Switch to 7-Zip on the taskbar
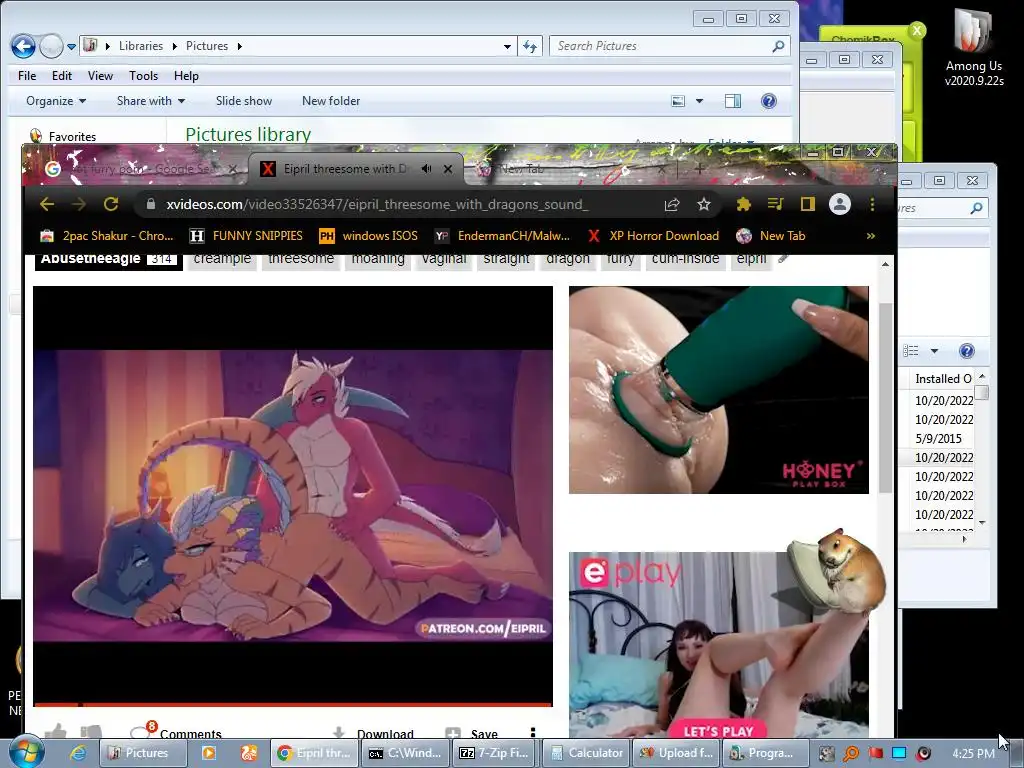1024x768 pixels. pyautogui.click(x=494, y=753)
